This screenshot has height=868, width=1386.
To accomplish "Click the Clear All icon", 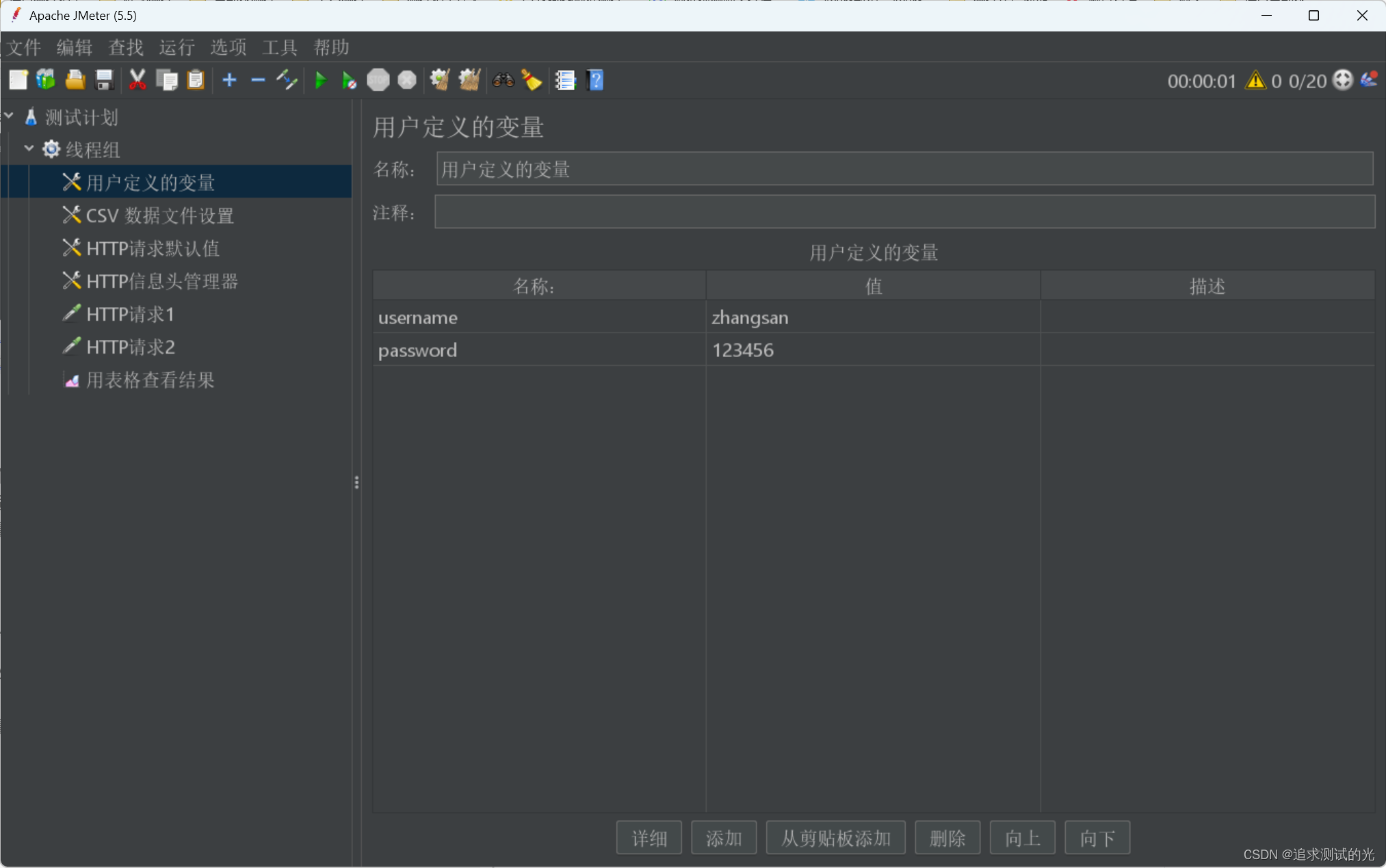I will [x=469, y=80].
